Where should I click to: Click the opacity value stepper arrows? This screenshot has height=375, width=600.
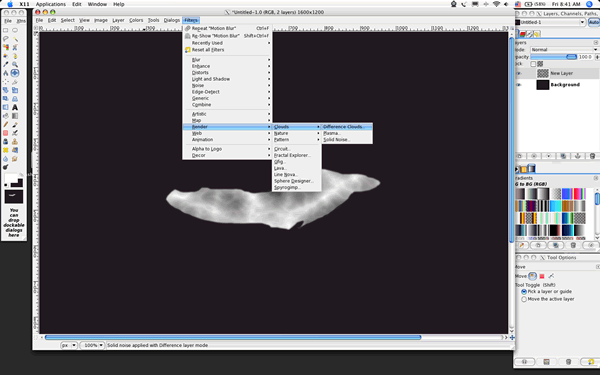click(597, 57)
